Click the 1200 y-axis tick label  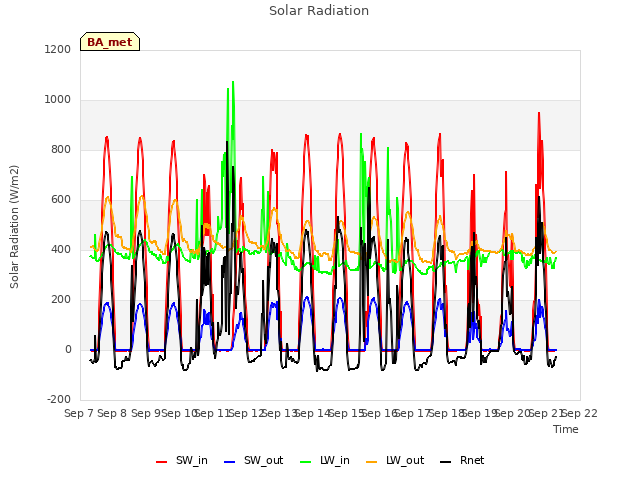click(x=58, y=49)
